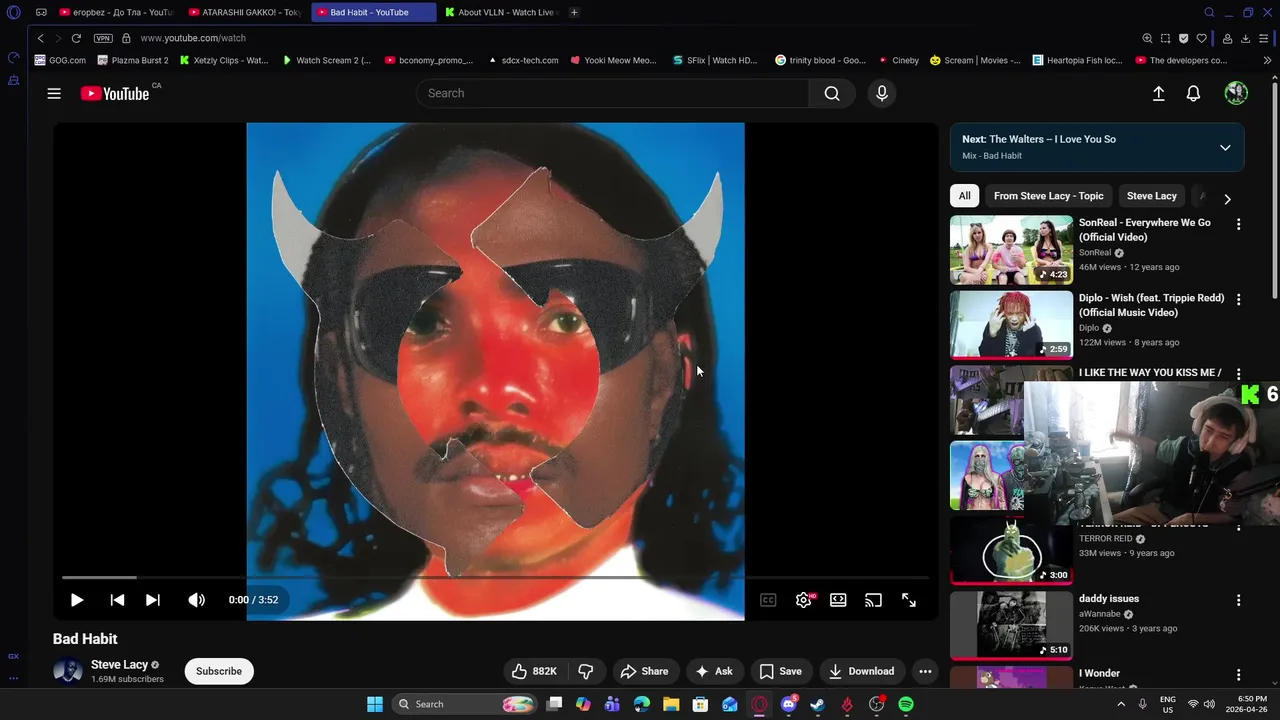Save video to a playlist
This screenshot has height=720, width=1280.
pos(780,671)
